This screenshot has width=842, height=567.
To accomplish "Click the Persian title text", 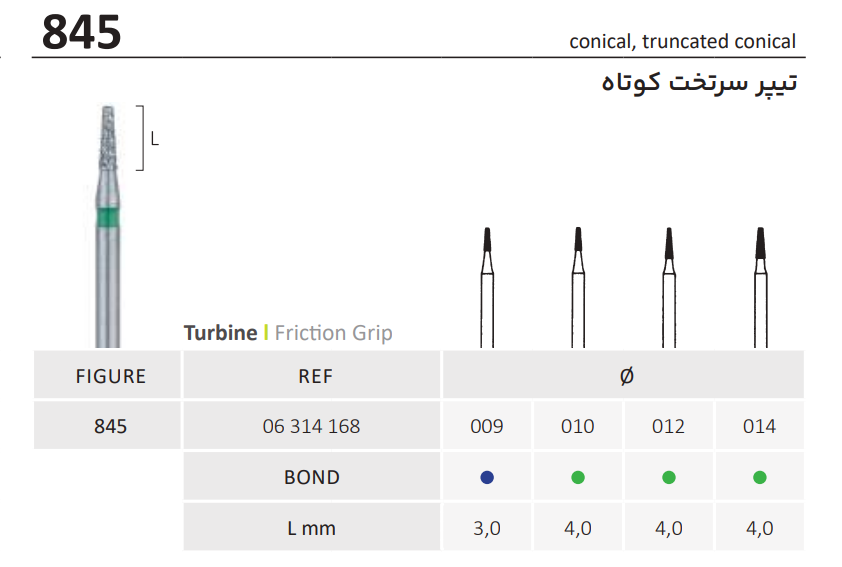I will coord(699,83).
